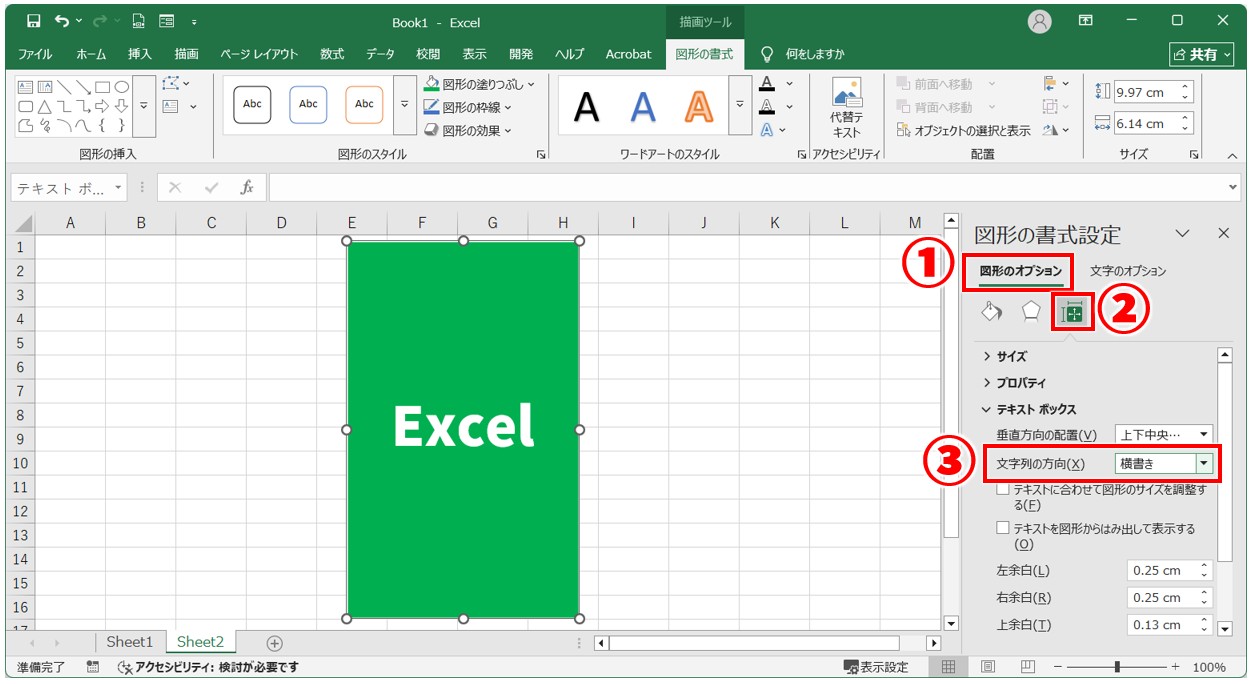Click the zoom slider handle
This screenshot has height=684, width=1252.
pyautogui.click(x=1117, y=667)
